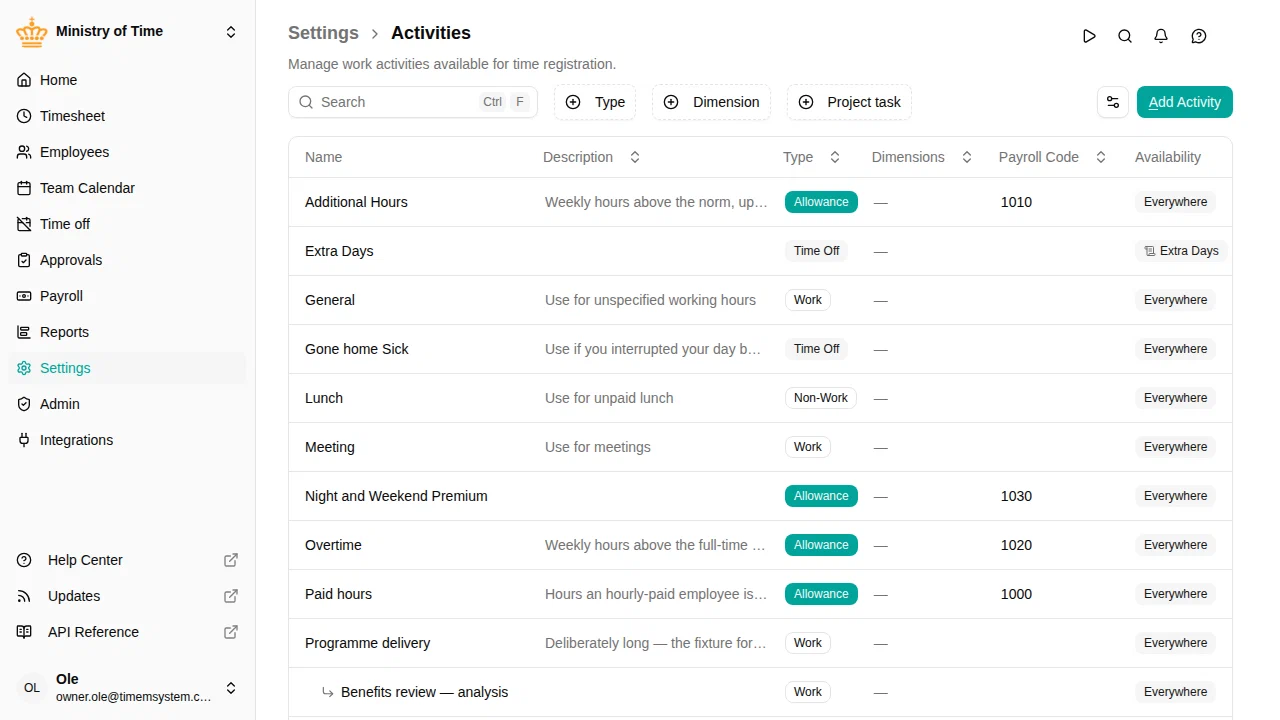Image resolution: width=1280 pixels, height=720 pixels.
Task: Click the Team Calendar icon
Action: (24, 188)
